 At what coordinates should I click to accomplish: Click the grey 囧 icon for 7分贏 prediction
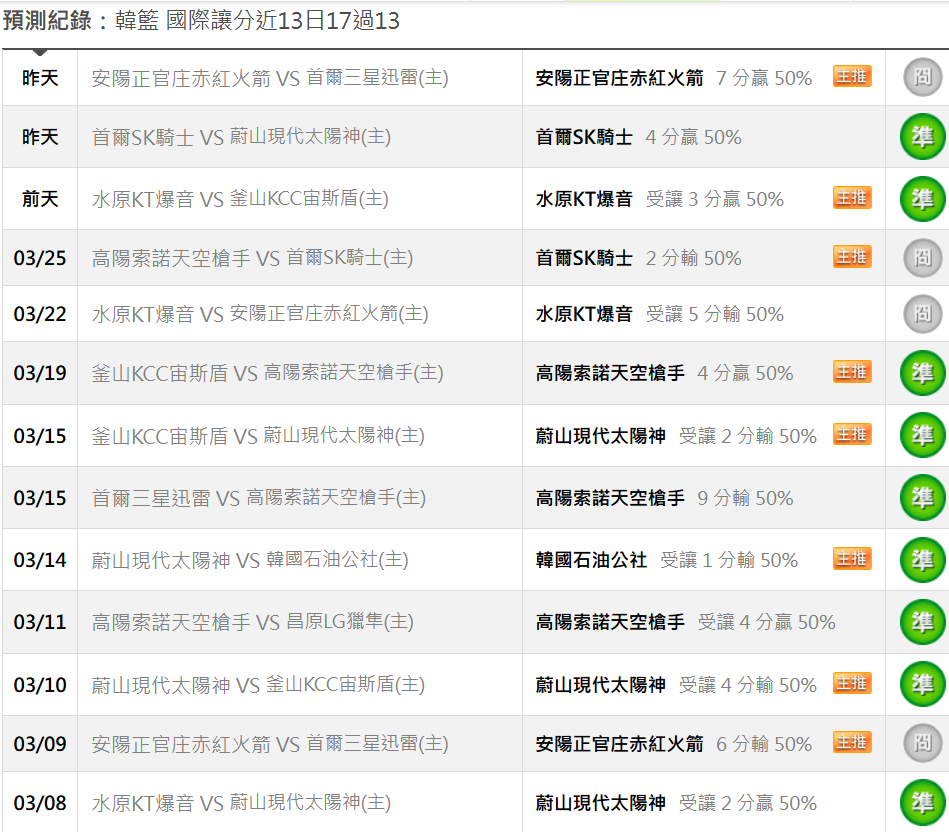[922, 77]
